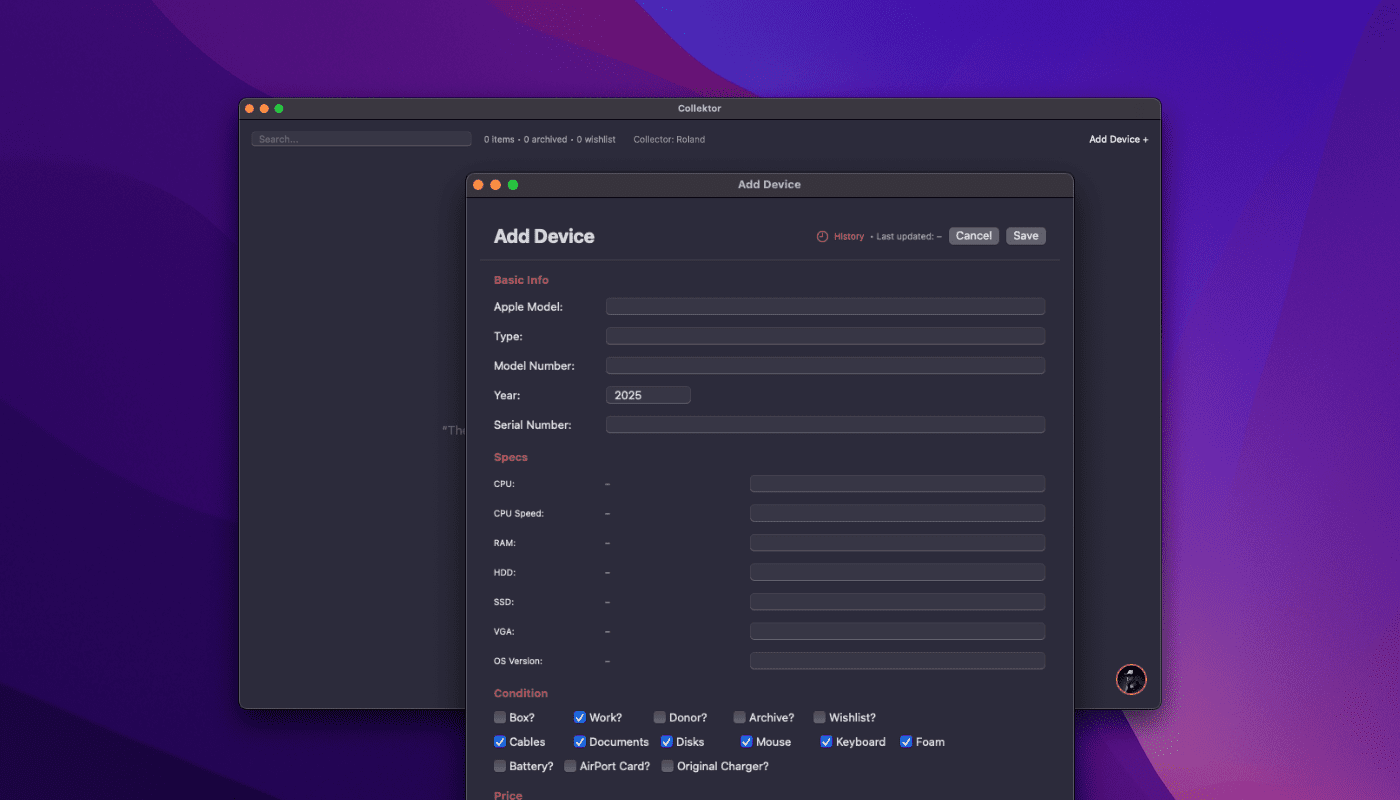The width and height of the screenshot is (1400, 800).
Task: Select the Model Number field
Action: point(825,366)
